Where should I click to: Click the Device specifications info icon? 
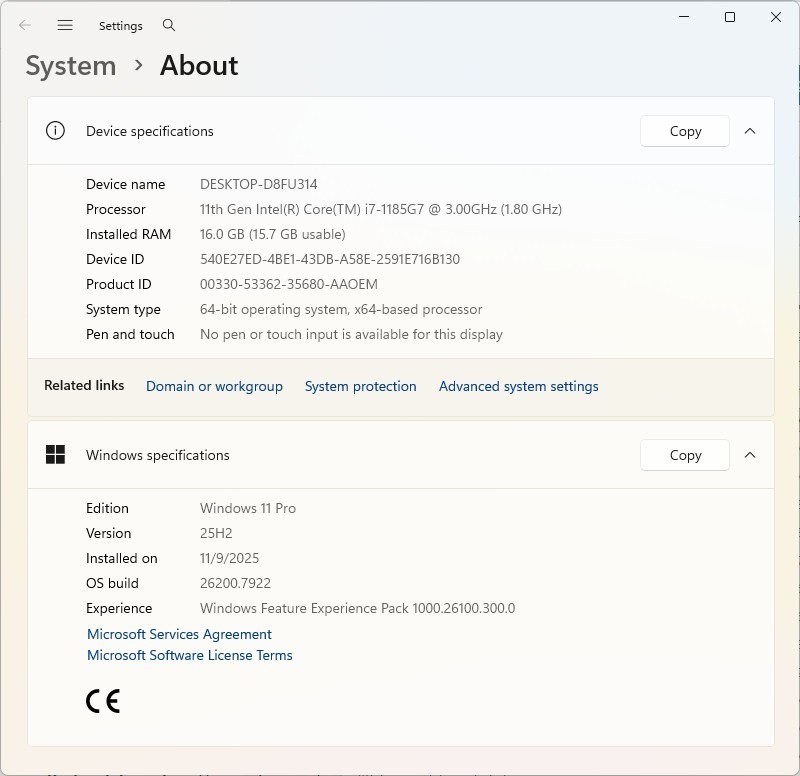point(55,131)
